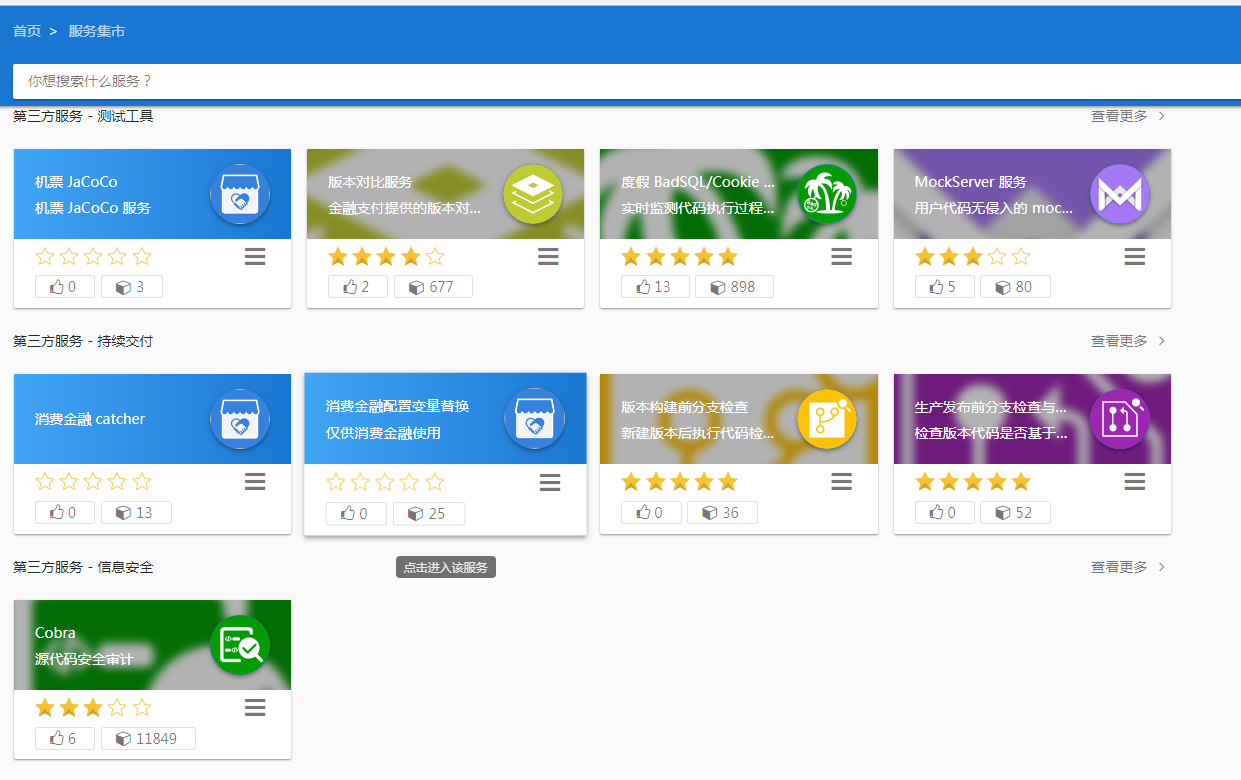
Task: Click the 版本构建前分支检查 yellow branch icon
Action: pos(827,419)
